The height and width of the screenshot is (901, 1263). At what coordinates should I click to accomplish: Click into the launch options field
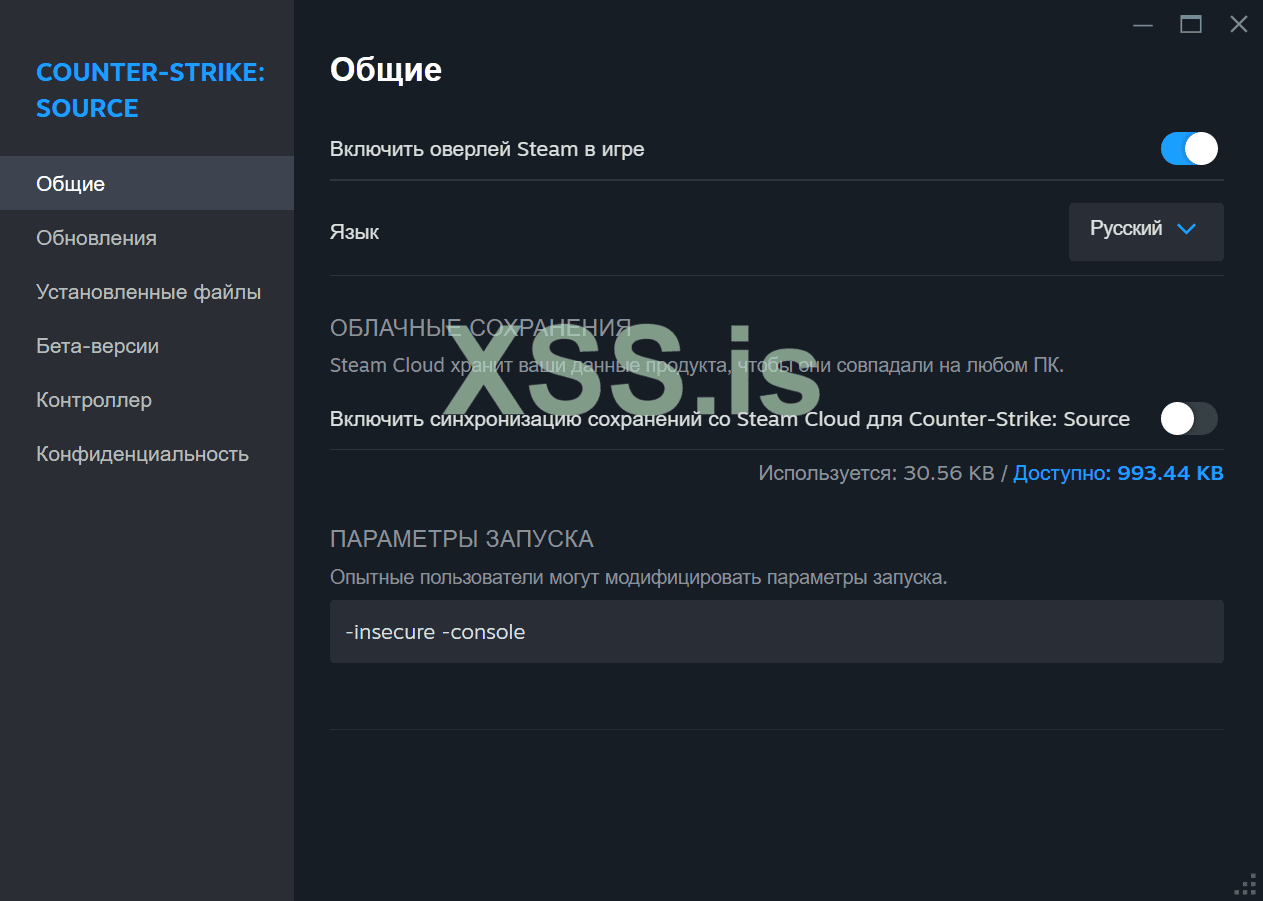pyautogui.click(x=776, y=632)
